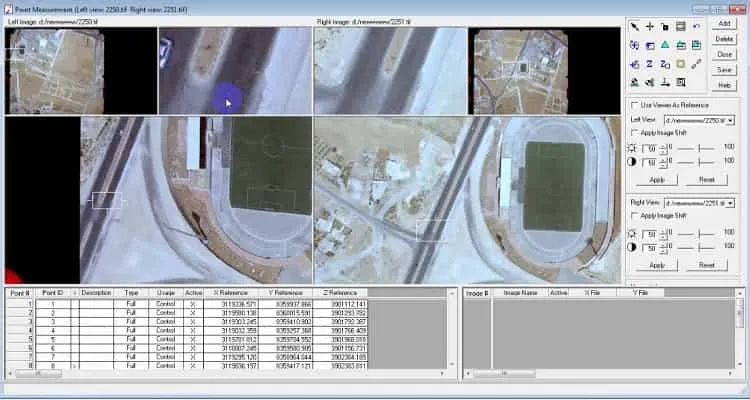Click the teal triangle triangulation icon
The width and height of the screenshot is (750, 400).
point(665,45)
